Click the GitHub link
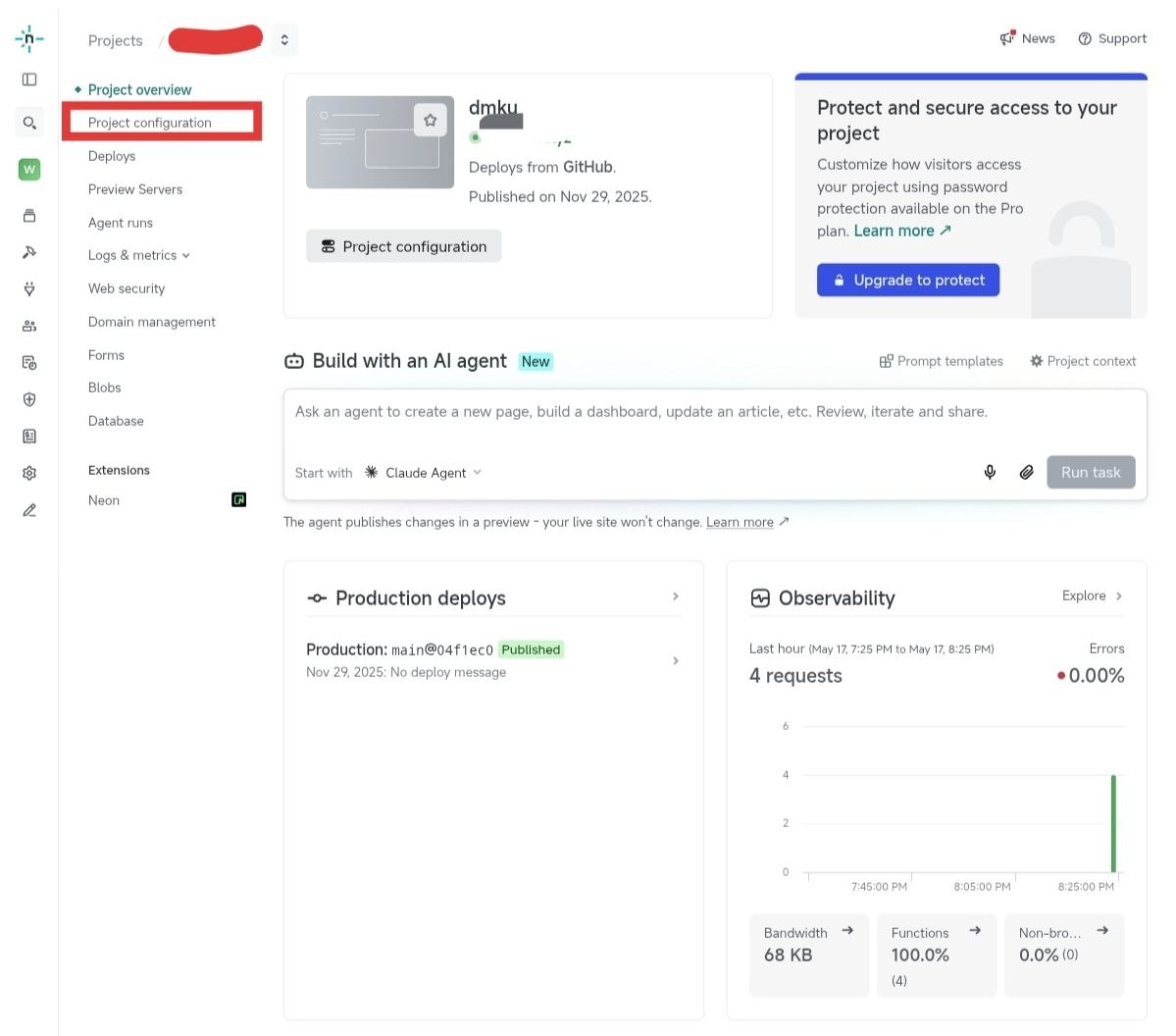This screenshot has width=1176, height=1036. (588, 168)
